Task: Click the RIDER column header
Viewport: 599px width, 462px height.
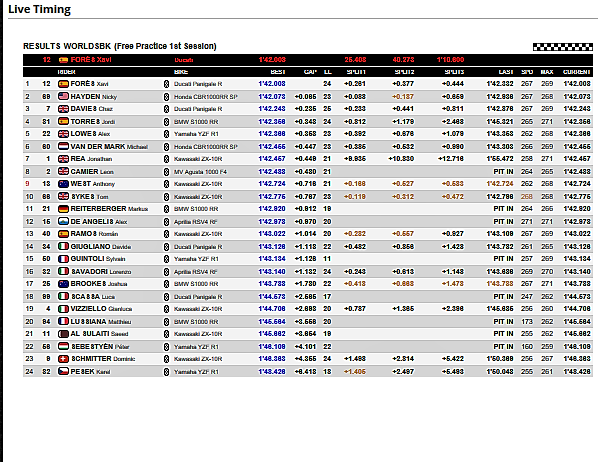Action: click(x=66, y=72)
